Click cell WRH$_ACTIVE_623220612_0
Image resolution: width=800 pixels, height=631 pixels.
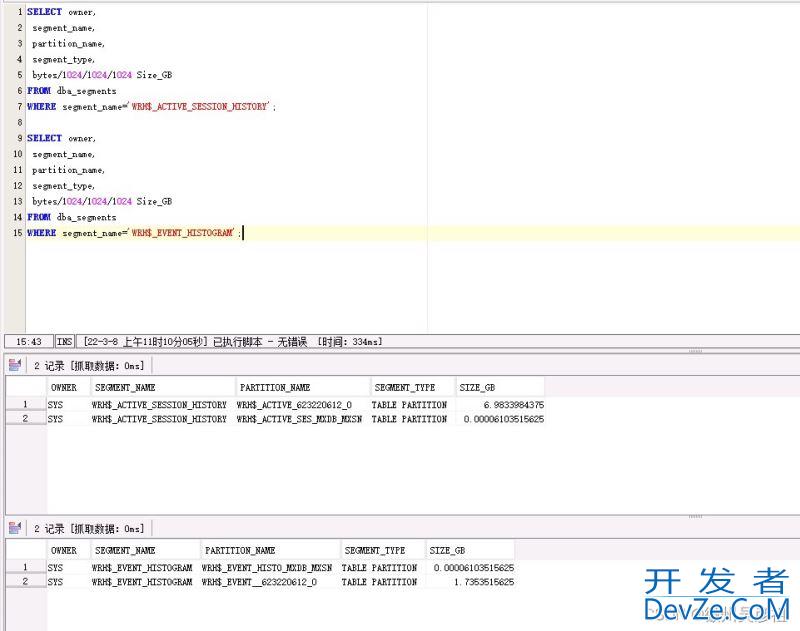tap(294, 405)
